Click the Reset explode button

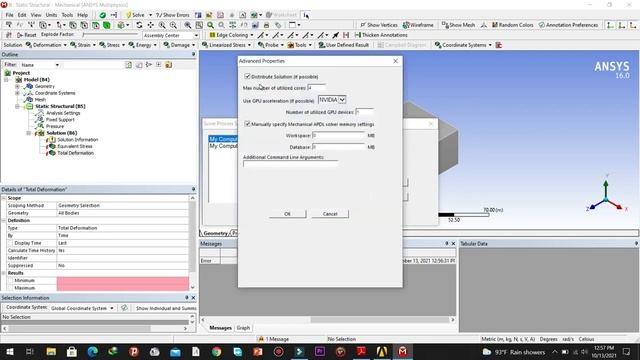coord(27,35)
